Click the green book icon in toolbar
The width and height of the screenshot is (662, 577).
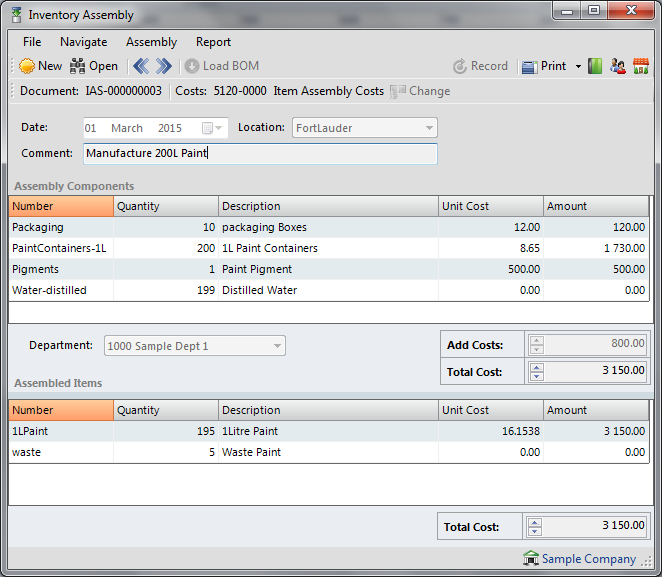click(x=595, y=66)
